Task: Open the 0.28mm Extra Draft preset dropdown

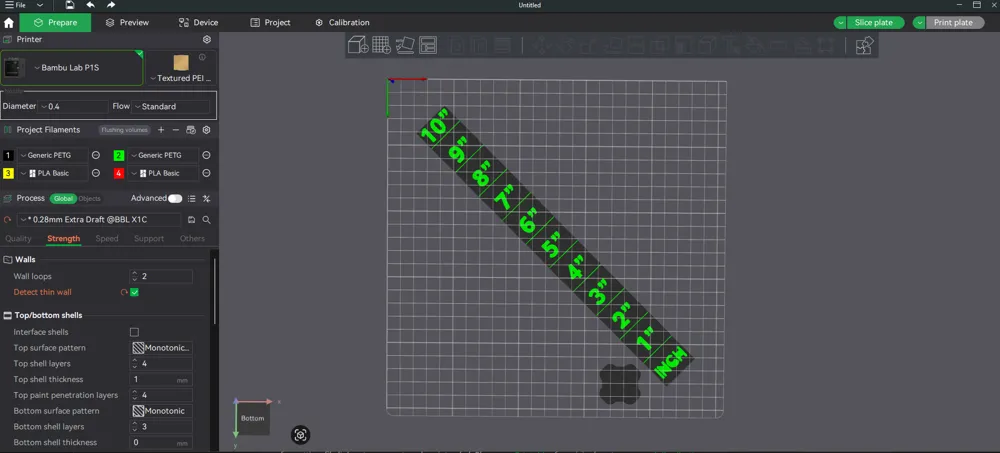Action: (99, 219)
